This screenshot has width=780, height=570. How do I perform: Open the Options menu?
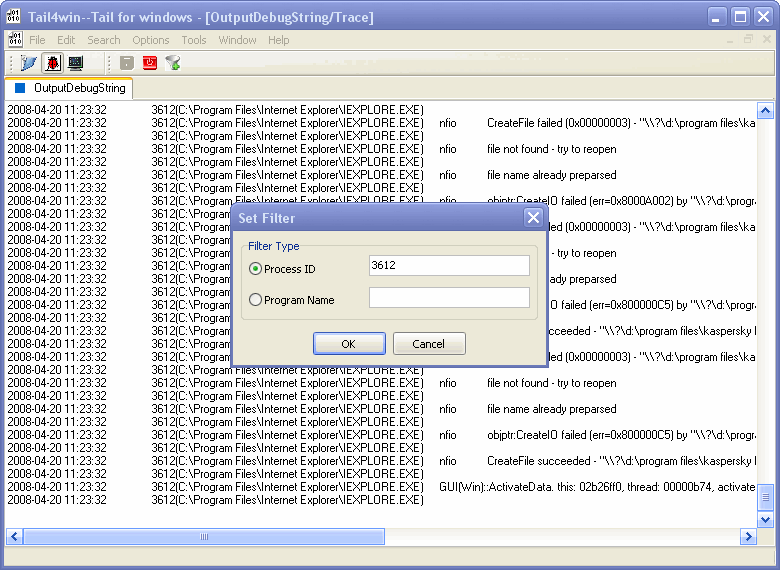[x=151, y=40]
